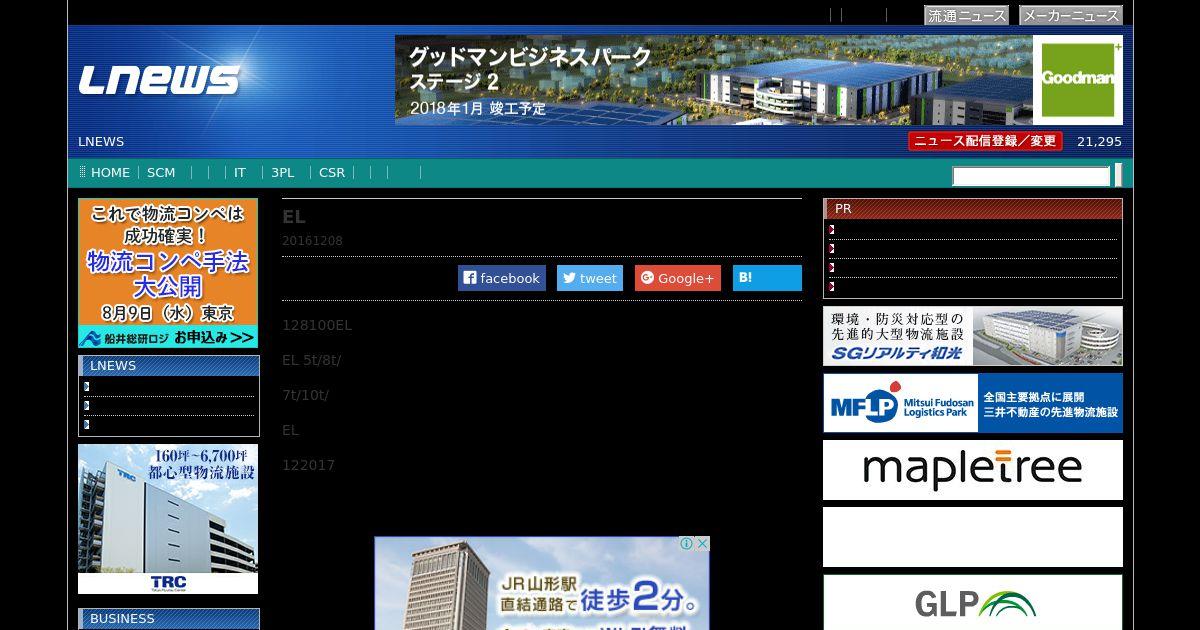1200x630 pixels.
Task: Open the SCM navigation item
Action: [161, 172]
